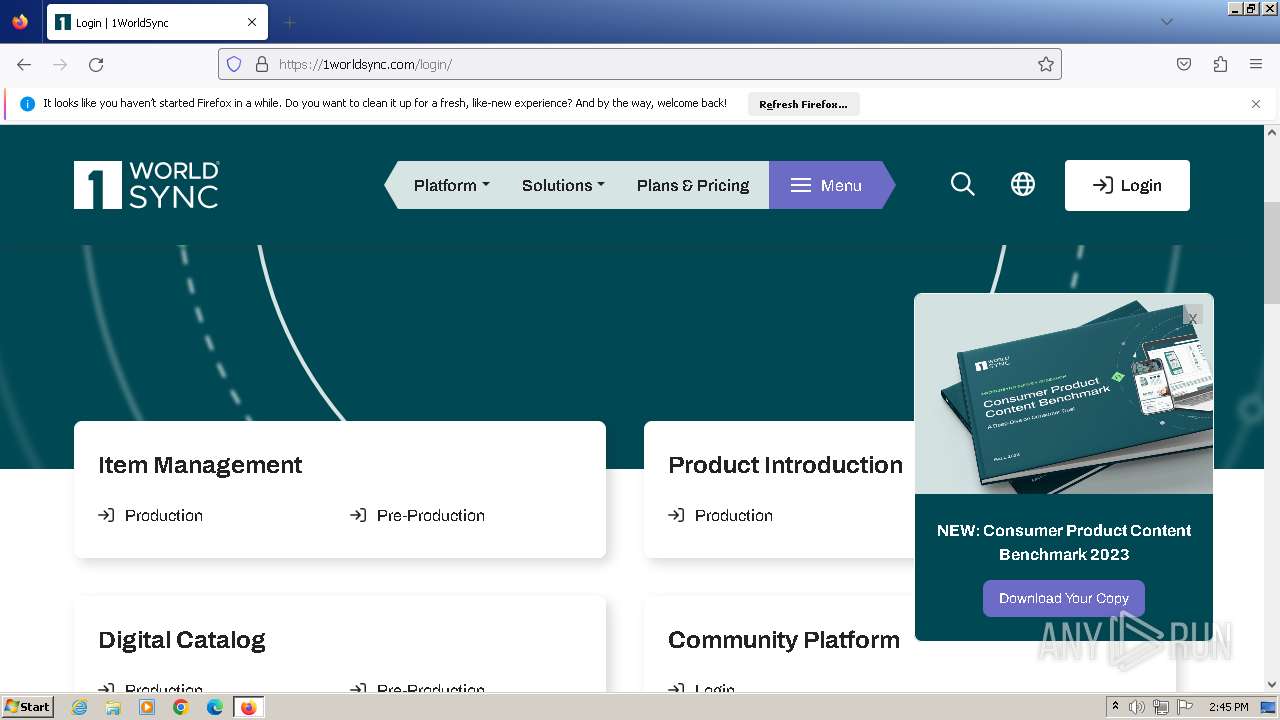Click Download Your Copy button

click(1063, 598)
